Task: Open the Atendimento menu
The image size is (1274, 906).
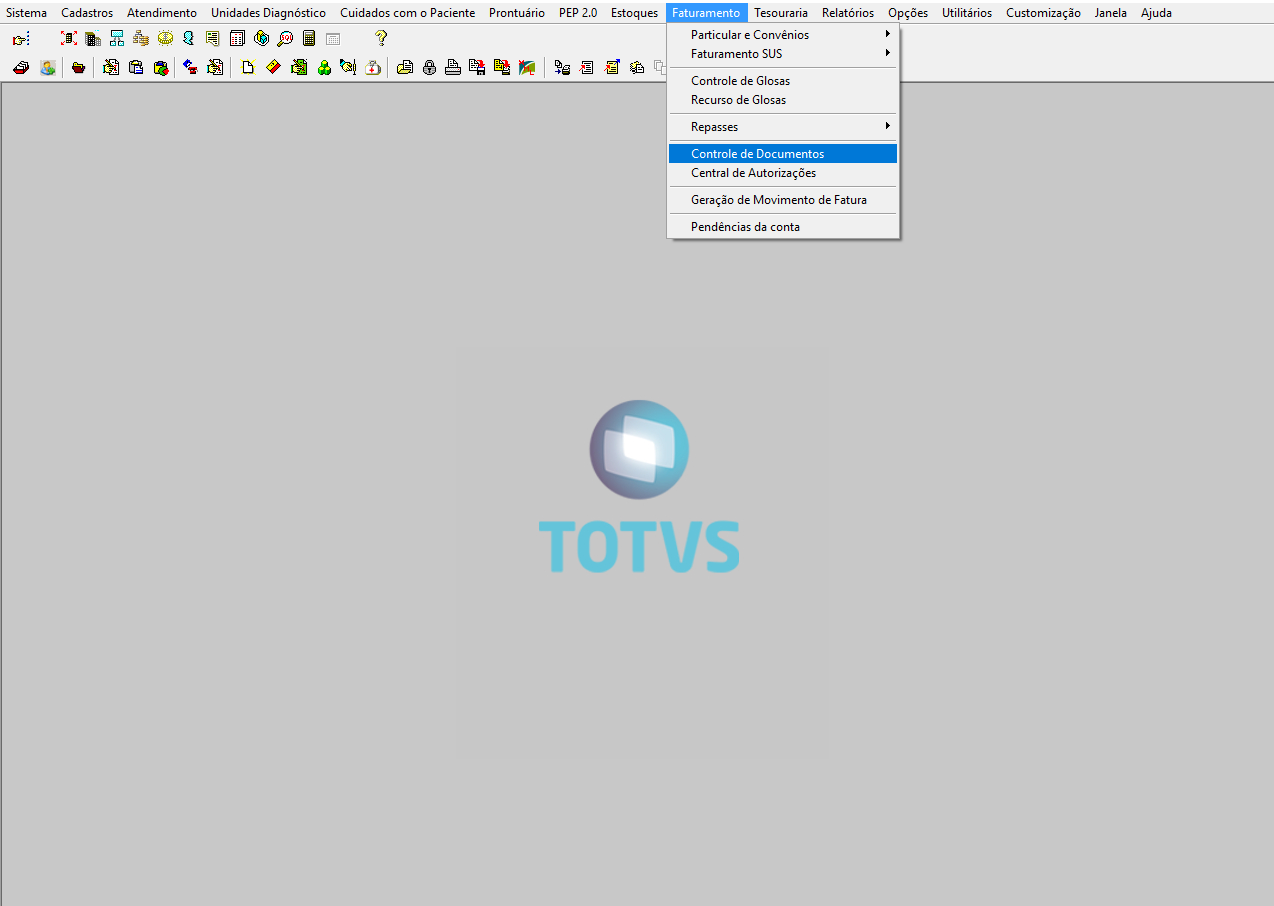Action: (x=162, y=13)
